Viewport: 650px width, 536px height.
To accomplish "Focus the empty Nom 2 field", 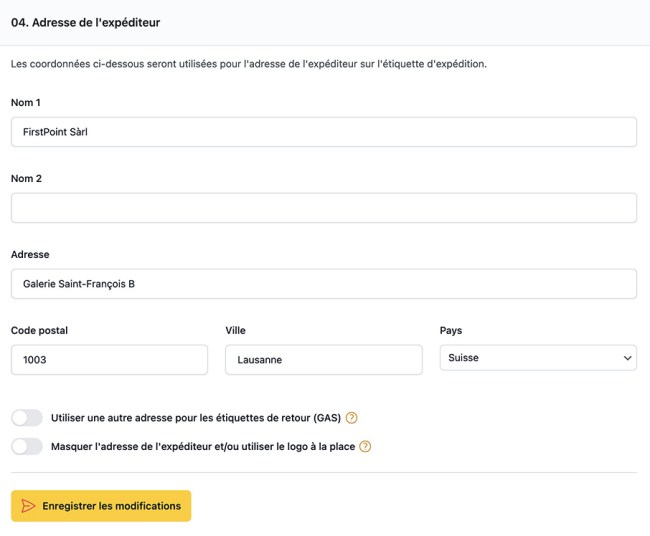I will pos(323,208).
